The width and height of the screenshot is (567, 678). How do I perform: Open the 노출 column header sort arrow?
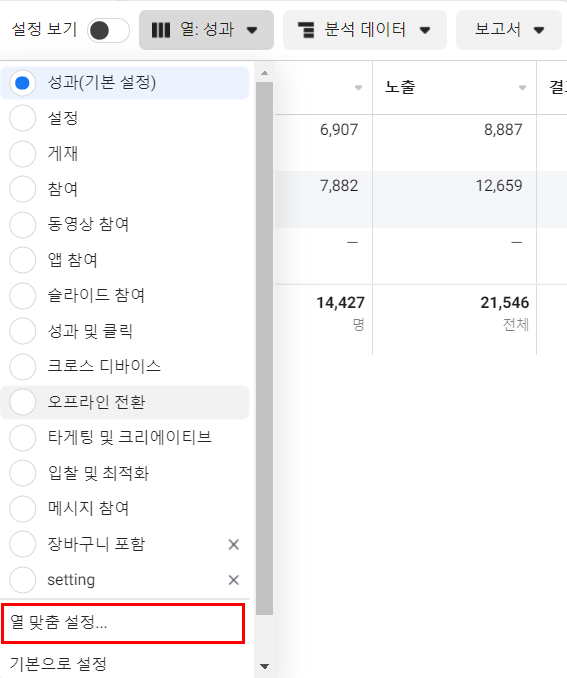(x=522, y=88)
